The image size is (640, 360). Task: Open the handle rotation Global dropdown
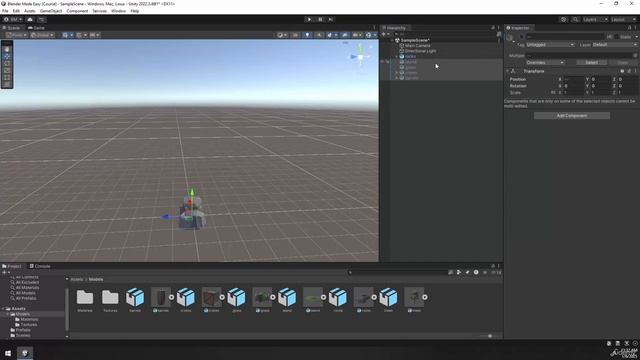[x=42, y=35]
